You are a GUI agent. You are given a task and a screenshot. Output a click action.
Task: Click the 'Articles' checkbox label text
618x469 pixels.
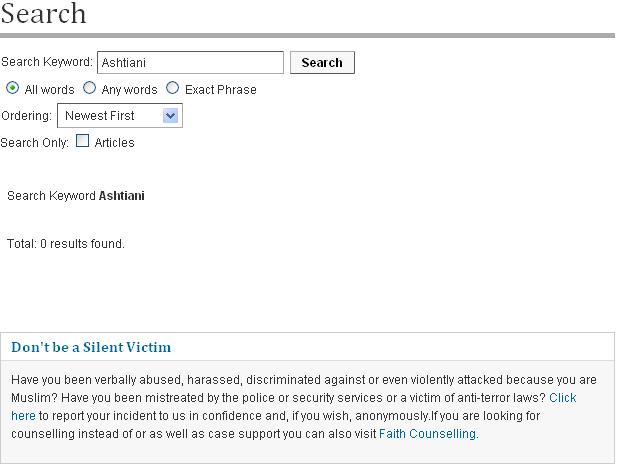[114, 143]
